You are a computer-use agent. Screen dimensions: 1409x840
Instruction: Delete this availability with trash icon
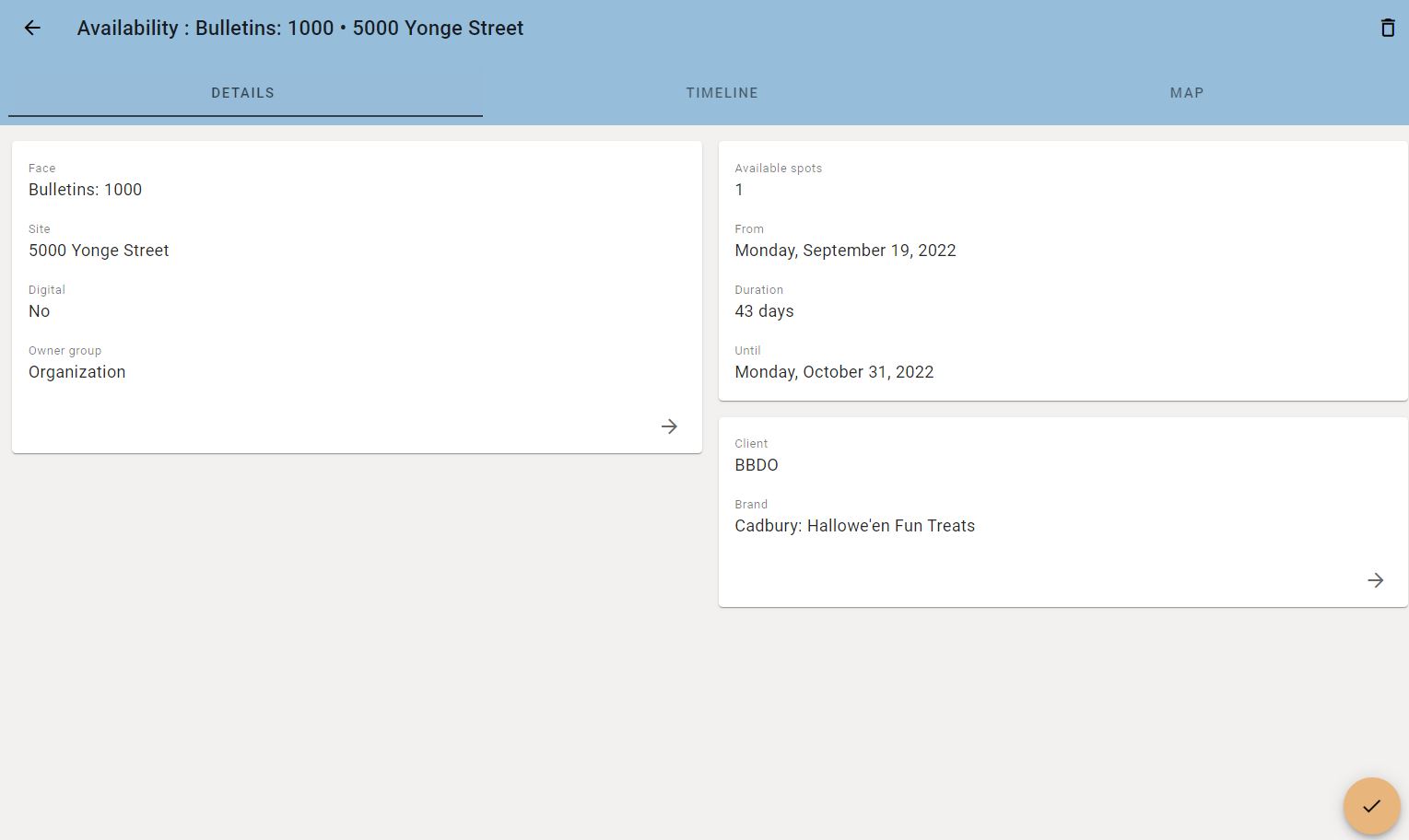point(1387,28)
